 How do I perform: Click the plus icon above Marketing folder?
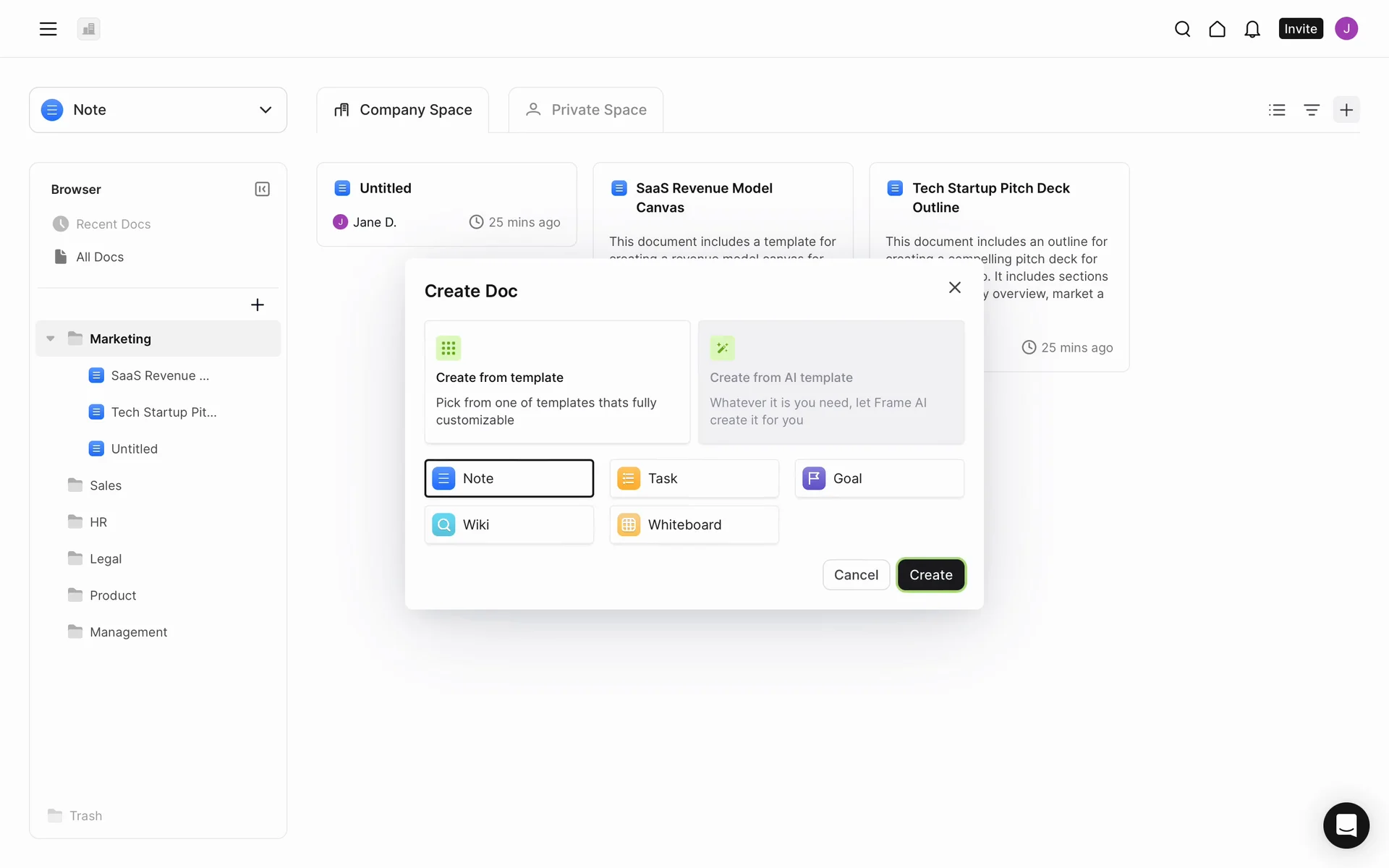tap(257, 305)
